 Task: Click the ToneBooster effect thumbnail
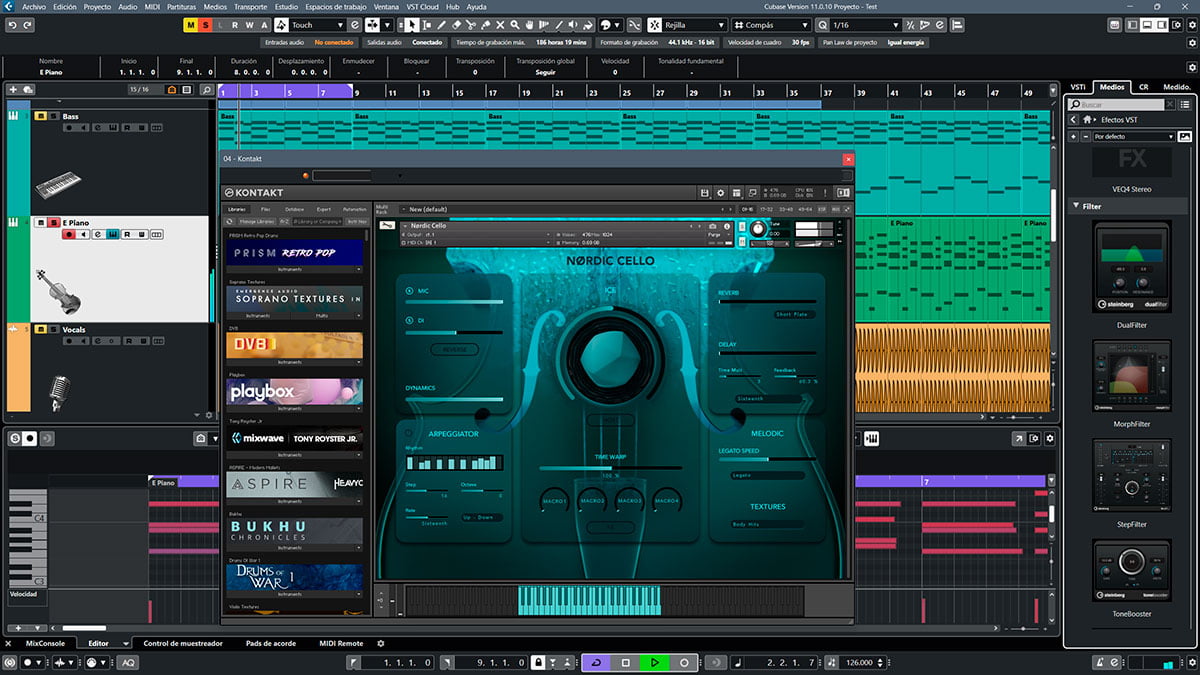(1132, 570)
